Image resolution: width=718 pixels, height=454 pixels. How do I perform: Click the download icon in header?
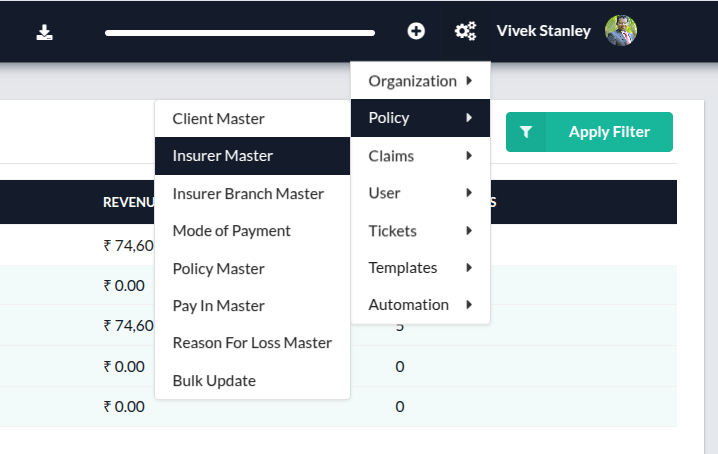point(44,32)
